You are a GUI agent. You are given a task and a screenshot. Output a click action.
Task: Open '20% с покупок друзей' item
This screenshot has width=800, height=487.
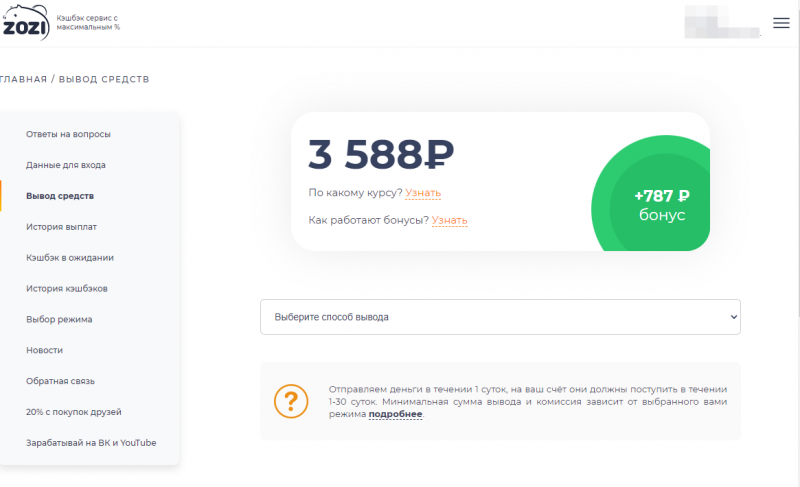72,412
